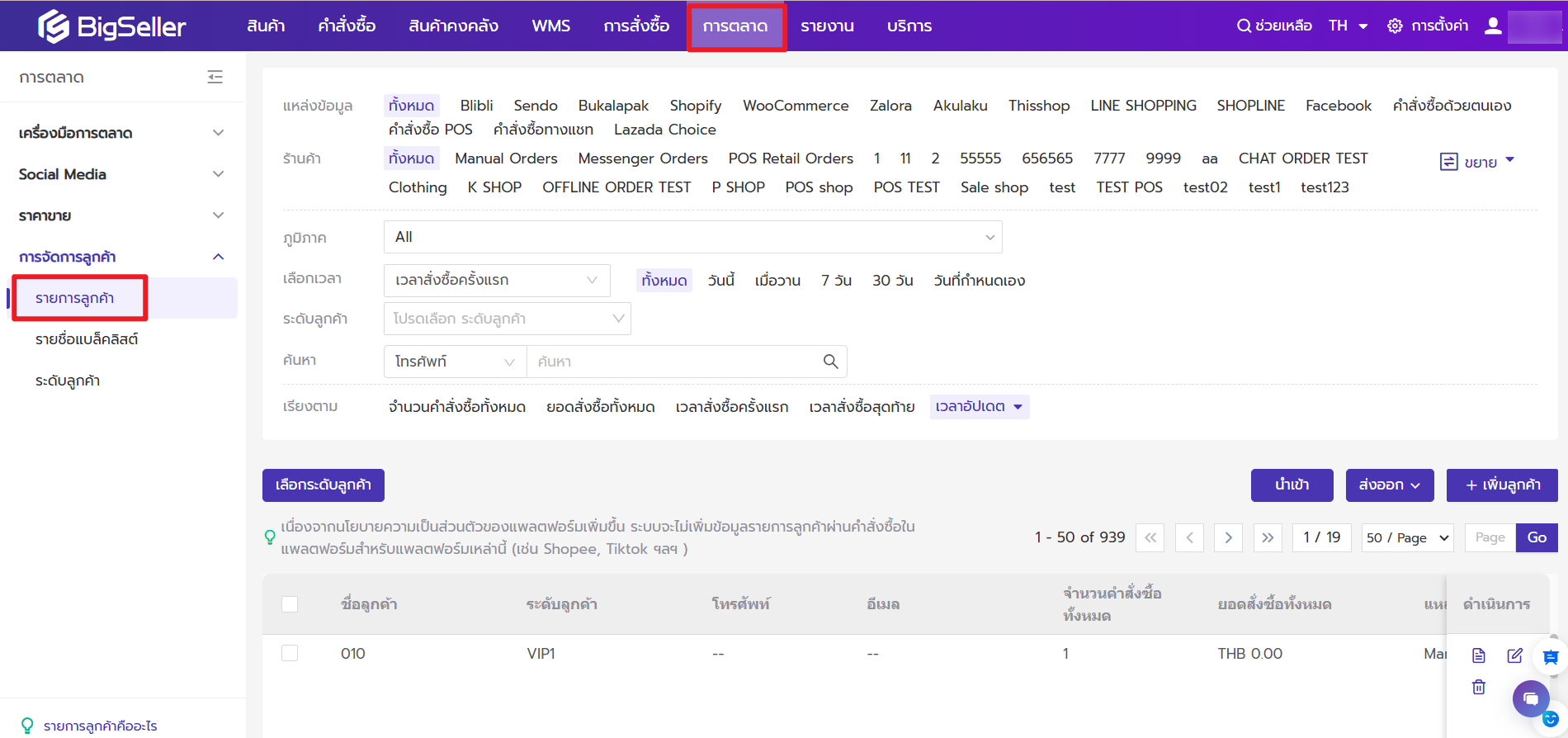Click the edit pencil icon for customer 010
The width and height of the screenshot is (1568, 738).
[x=1514, y=655]
